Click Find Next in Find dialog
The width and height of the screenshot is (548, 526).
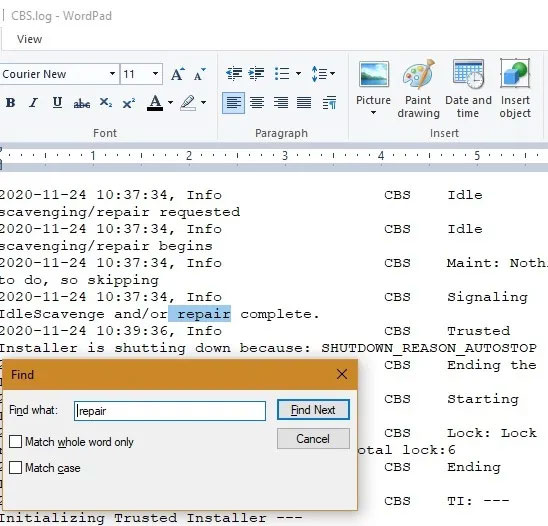click(x=313, y=410)
